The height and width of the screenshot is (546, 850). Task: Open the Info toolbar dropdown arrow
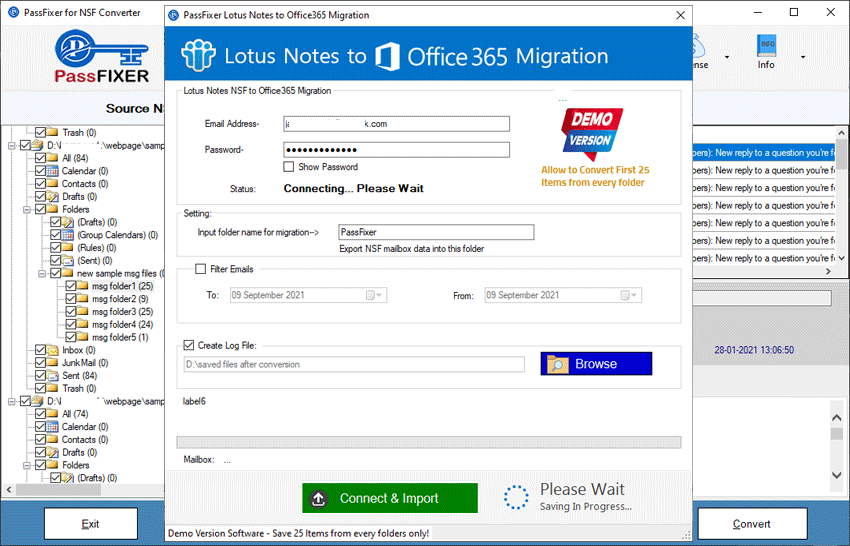(x=803, y=56)
